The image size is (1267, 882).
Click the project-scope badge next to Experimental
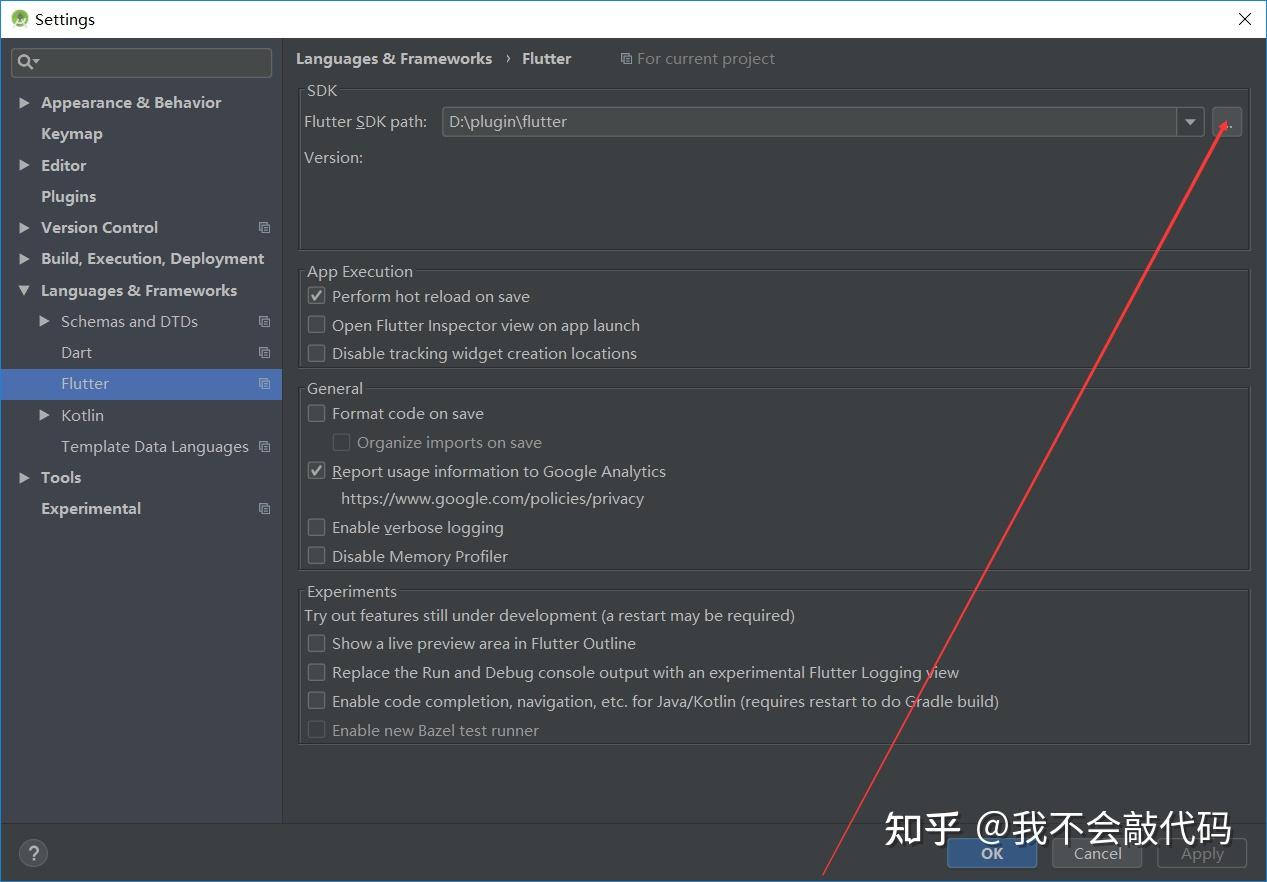pyautogui.click(x=264, y=508)
